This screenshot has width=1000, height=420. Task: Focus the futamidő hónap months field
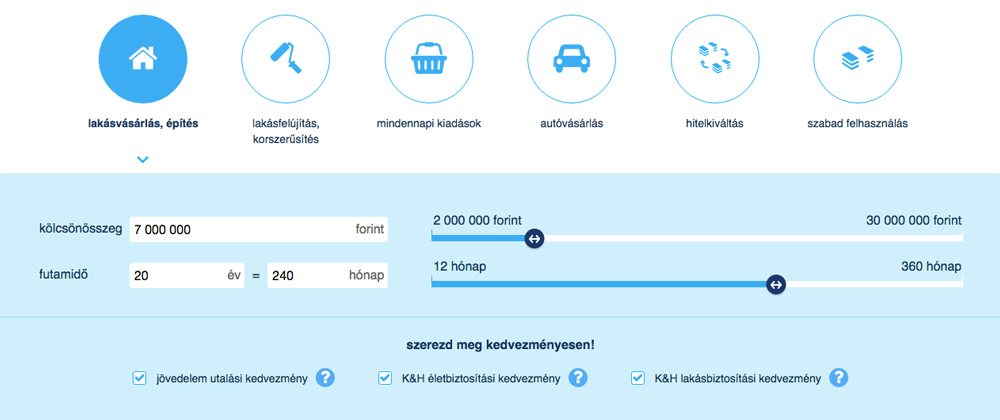(327, 276)
